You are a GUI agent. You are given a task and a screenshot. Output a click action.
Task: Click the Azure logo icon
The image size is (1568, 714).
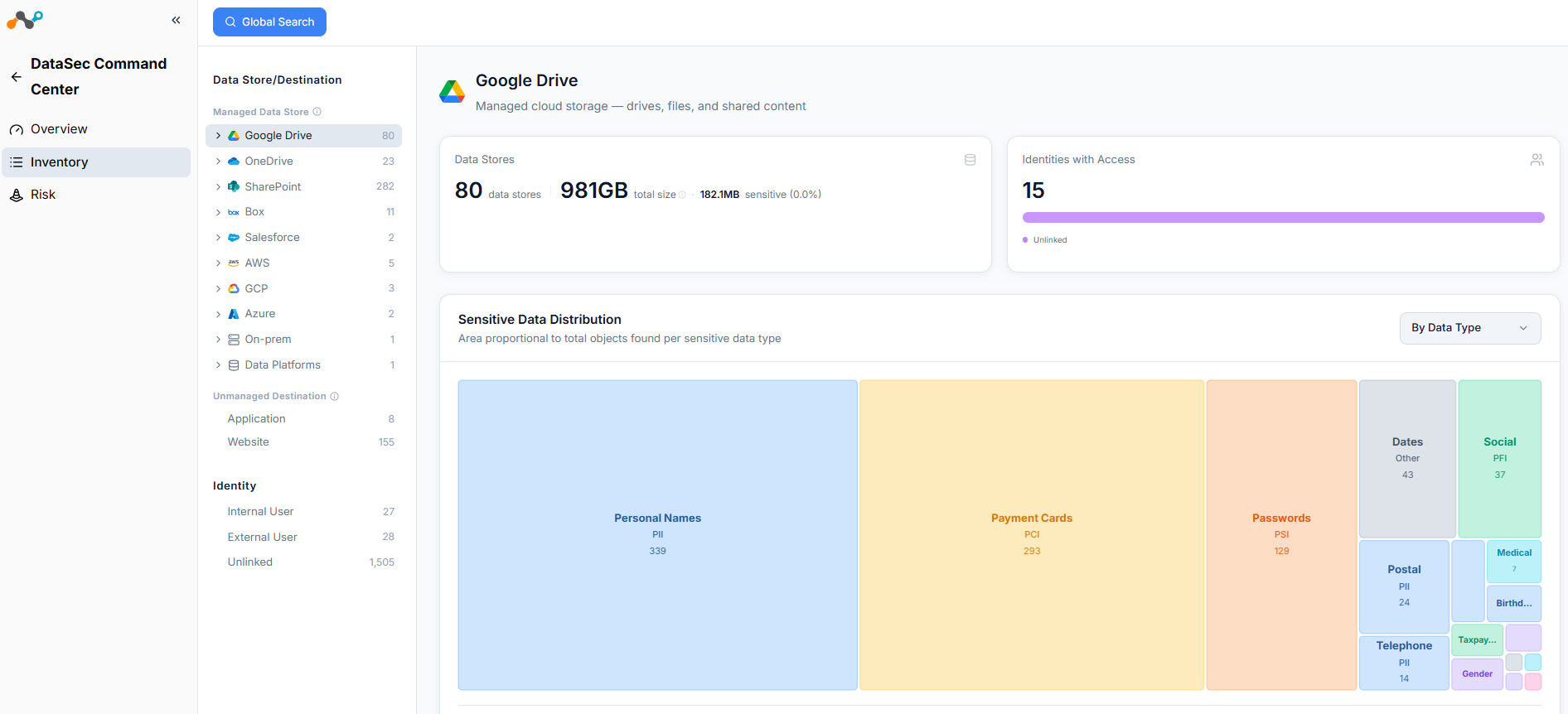click(x=234, y=314)
